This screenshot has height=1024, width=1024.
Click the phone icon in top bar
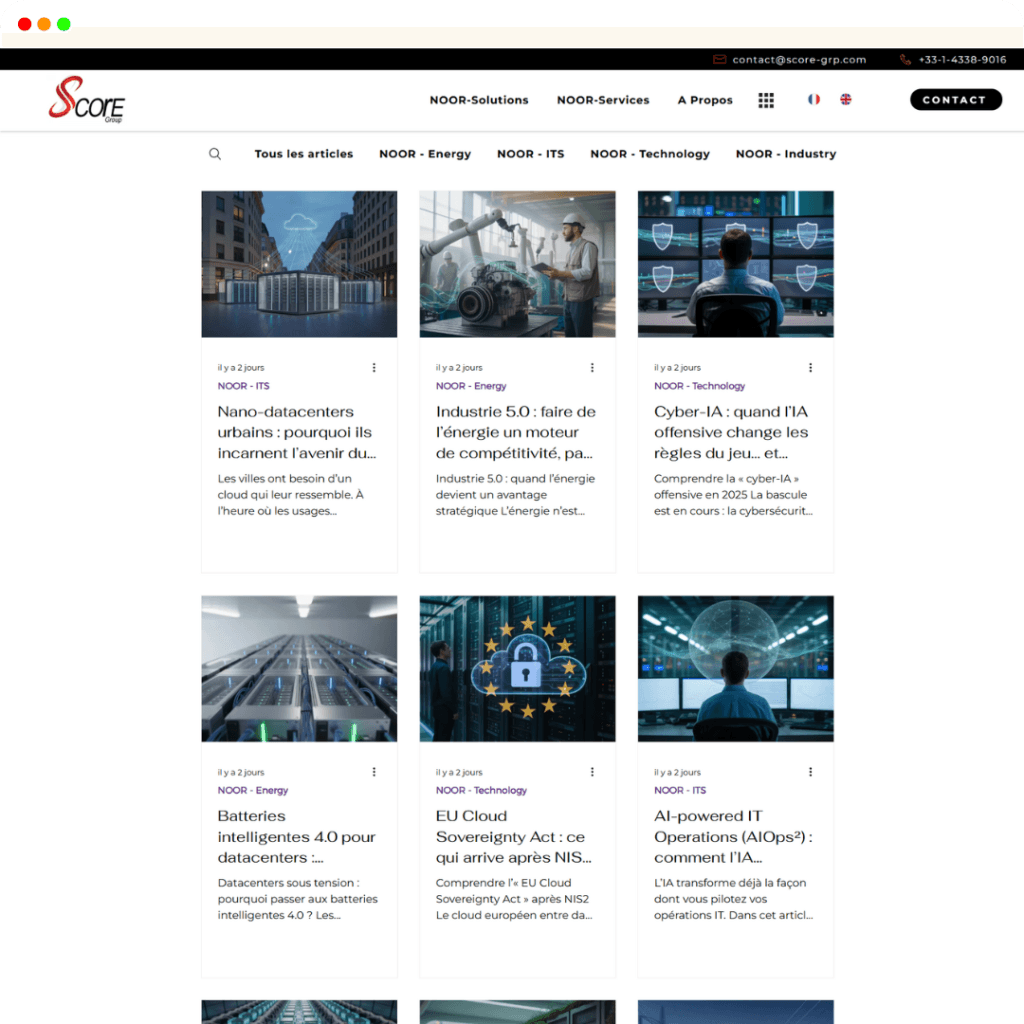pyautogui.click(x=905, y=60)
